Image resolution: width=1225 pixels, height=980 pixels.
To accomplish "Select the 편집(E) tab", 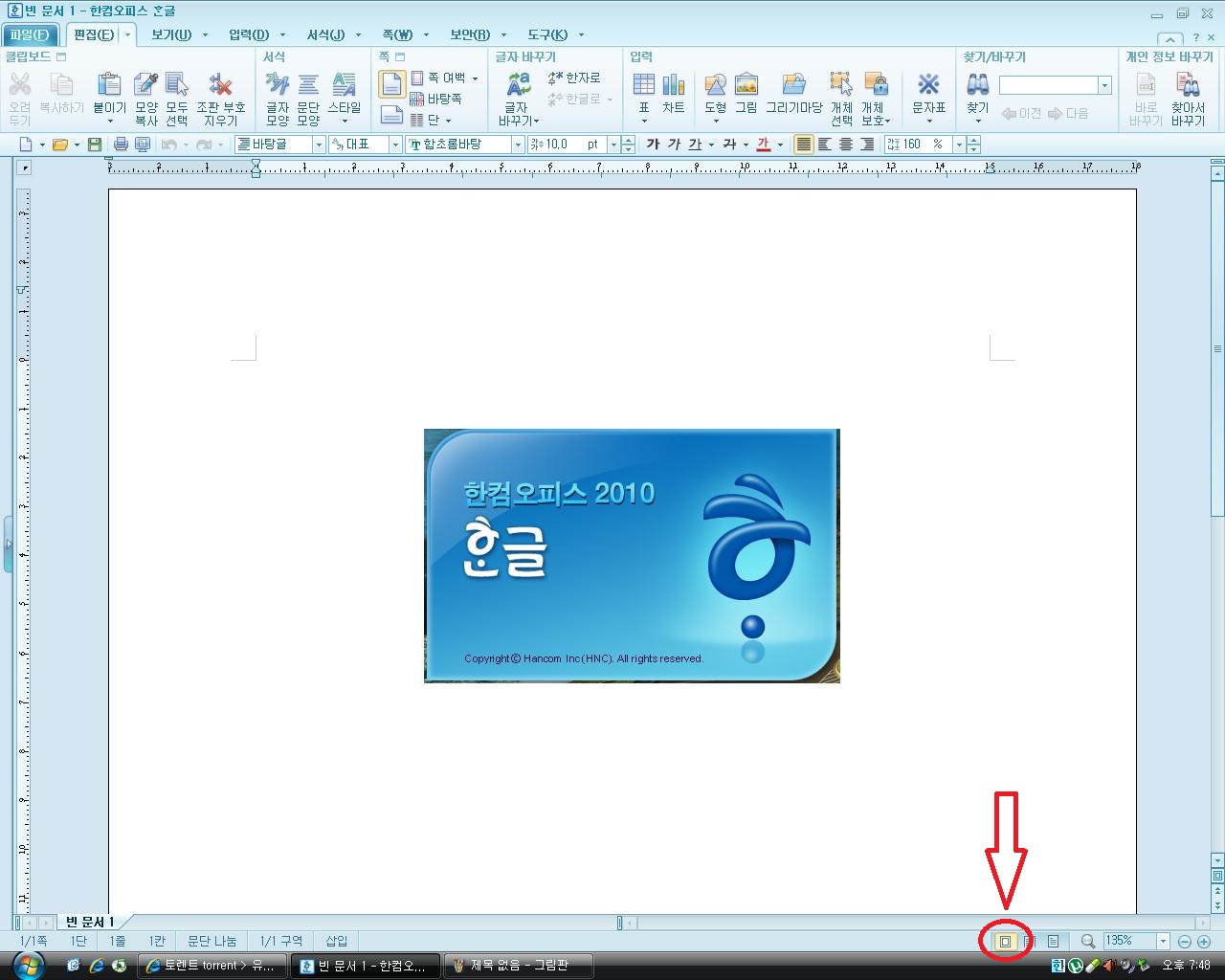I will click(x=94, y=34).
